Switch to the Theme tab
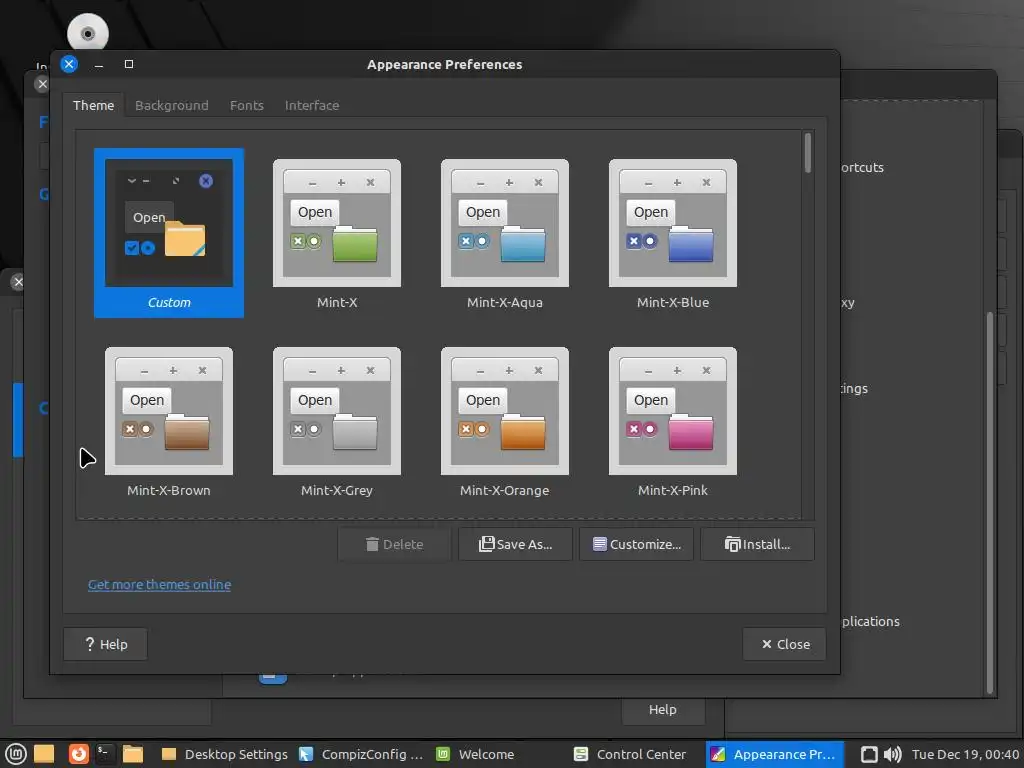Viewport: 1024px width, 768px height. (93, 105)
